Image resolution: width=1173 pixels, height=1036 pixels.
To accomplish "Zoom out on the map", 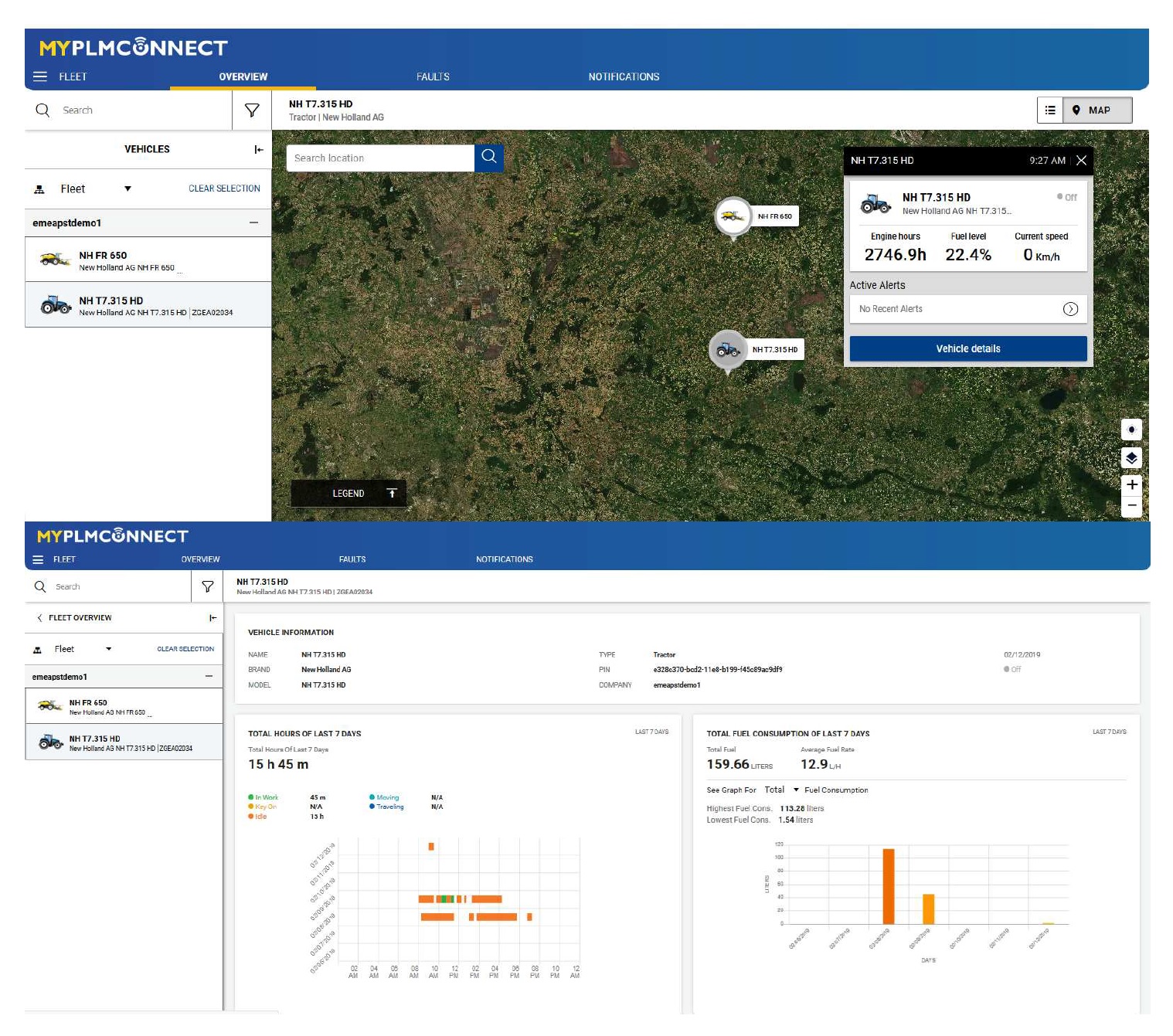I will [x=1131, y=506].
